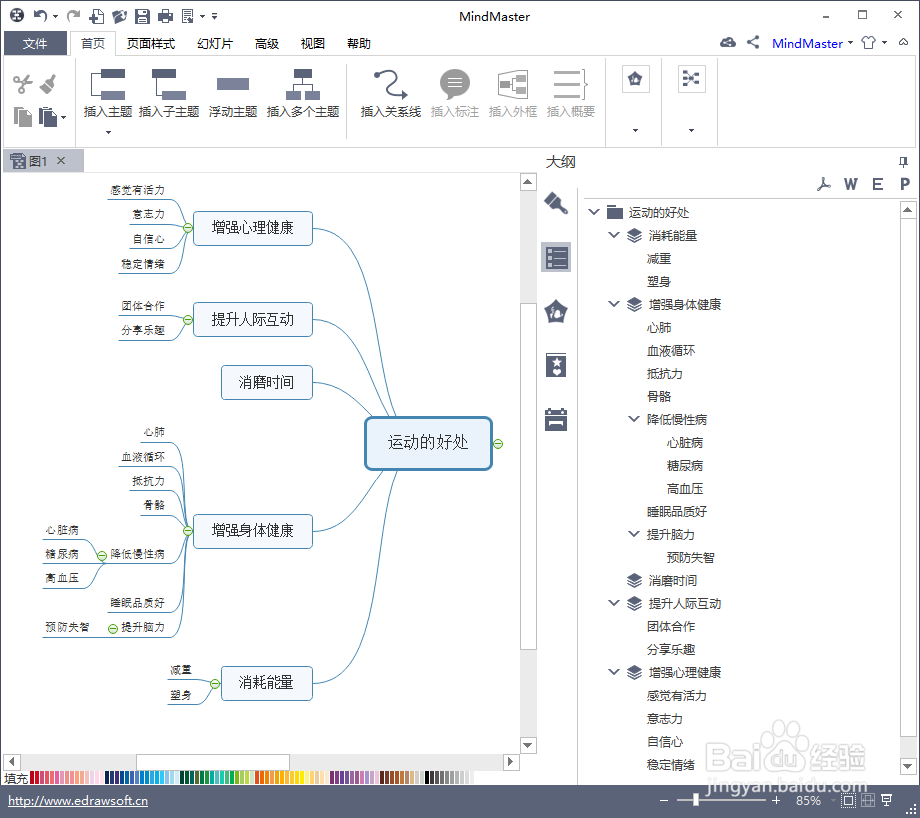This screenshot has width=920, height=818.
Task: Insert a subtopic (插入子主题)
Action: coord(169,93)
